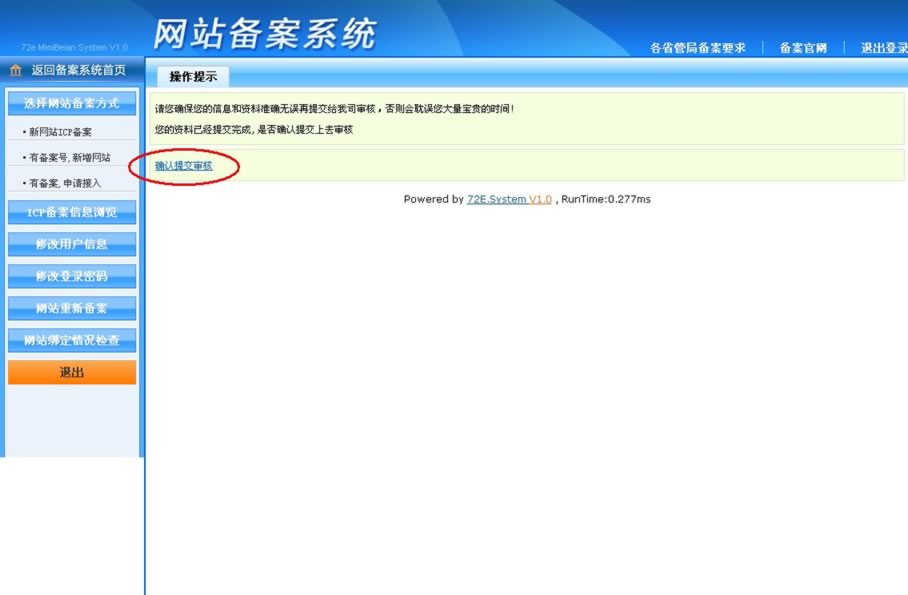This screenshot has width=908, height=595.
Task: Click the V1.0 version link in footer
Action: click(540, 200)
